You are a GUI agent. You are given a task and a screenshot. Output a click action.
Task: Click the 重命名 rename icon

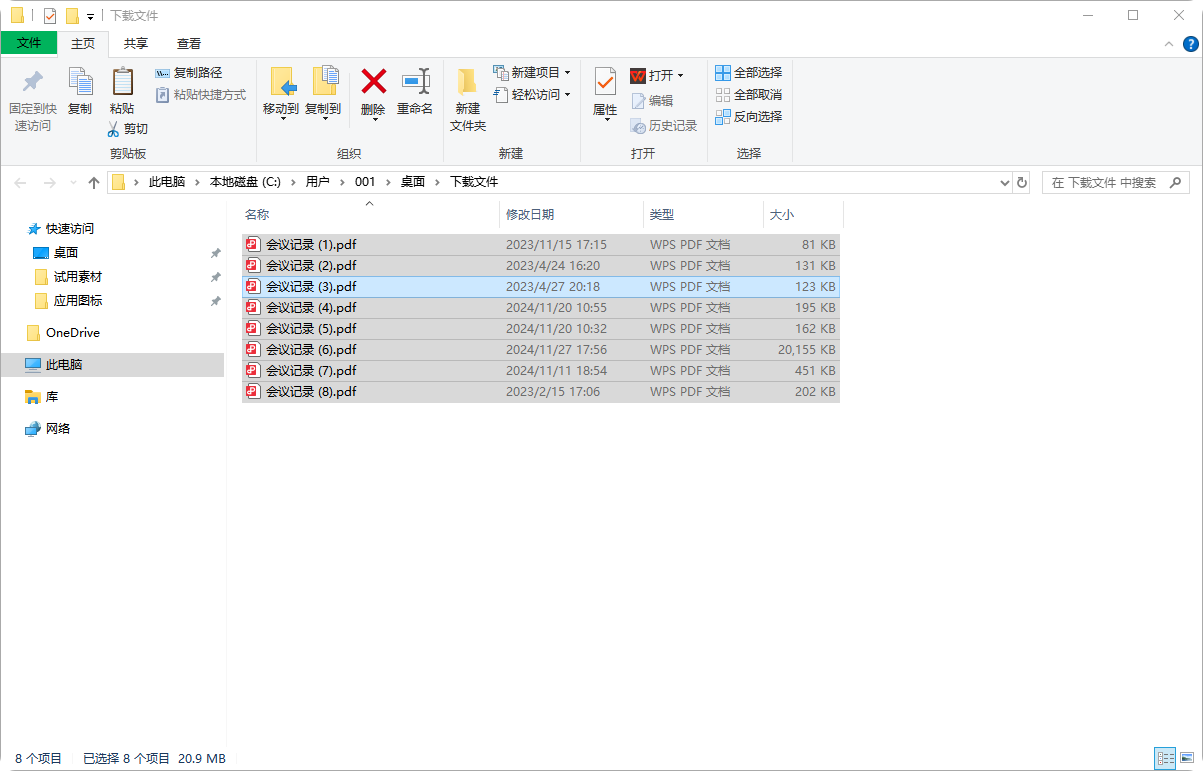[415, 82]
